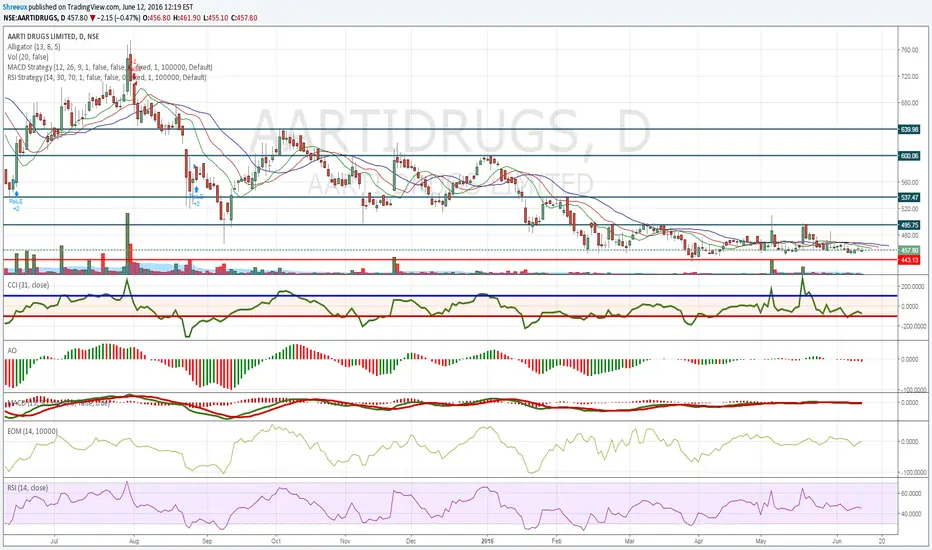Screen dimensions: 932x550
Task: Click the Aug label on time axis
Action: click(134, 542)
